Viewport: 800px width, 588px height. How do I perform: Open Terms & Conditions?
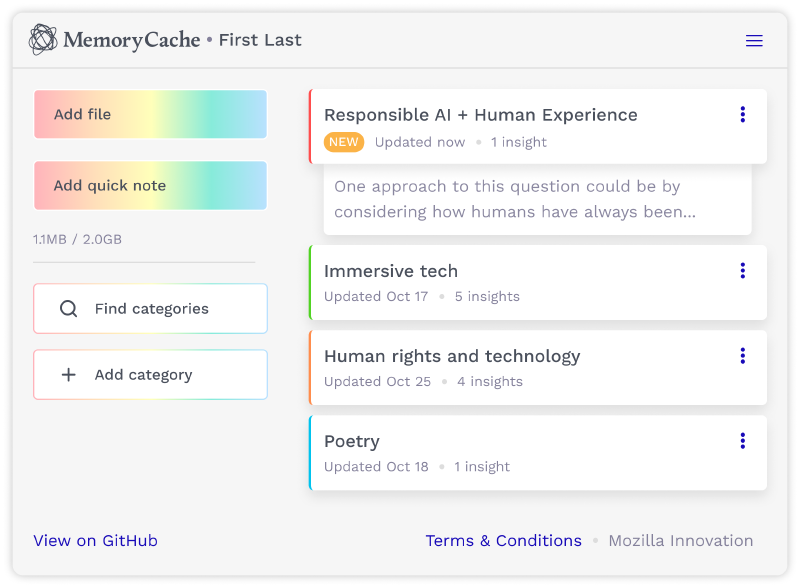tap(503, 540)
